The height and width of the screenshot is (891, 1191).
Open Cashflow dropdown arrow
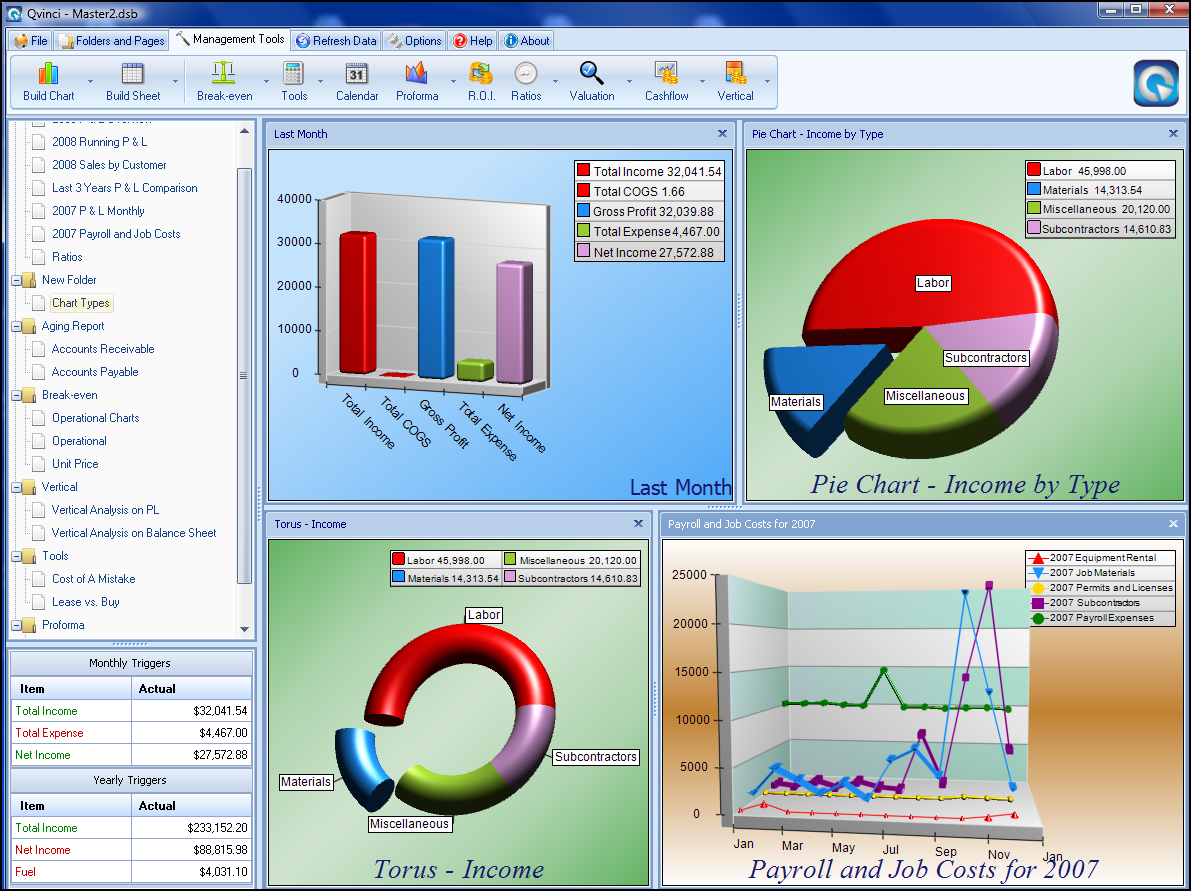tap(703, 81)
